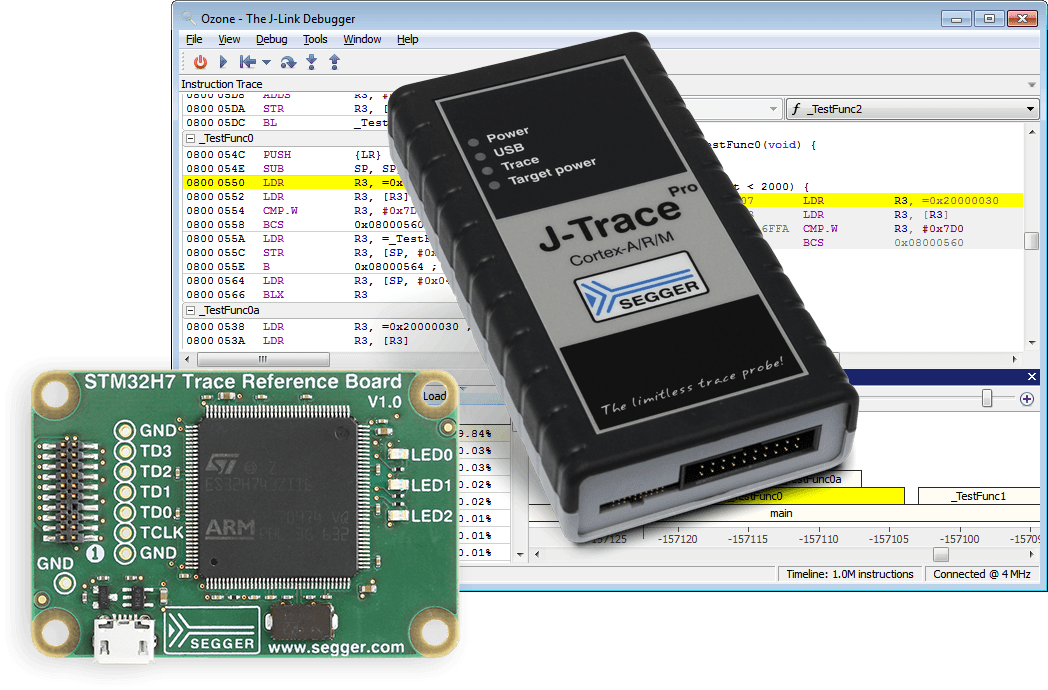
Task: Open the Window menu
Action: tap(362, 39)
